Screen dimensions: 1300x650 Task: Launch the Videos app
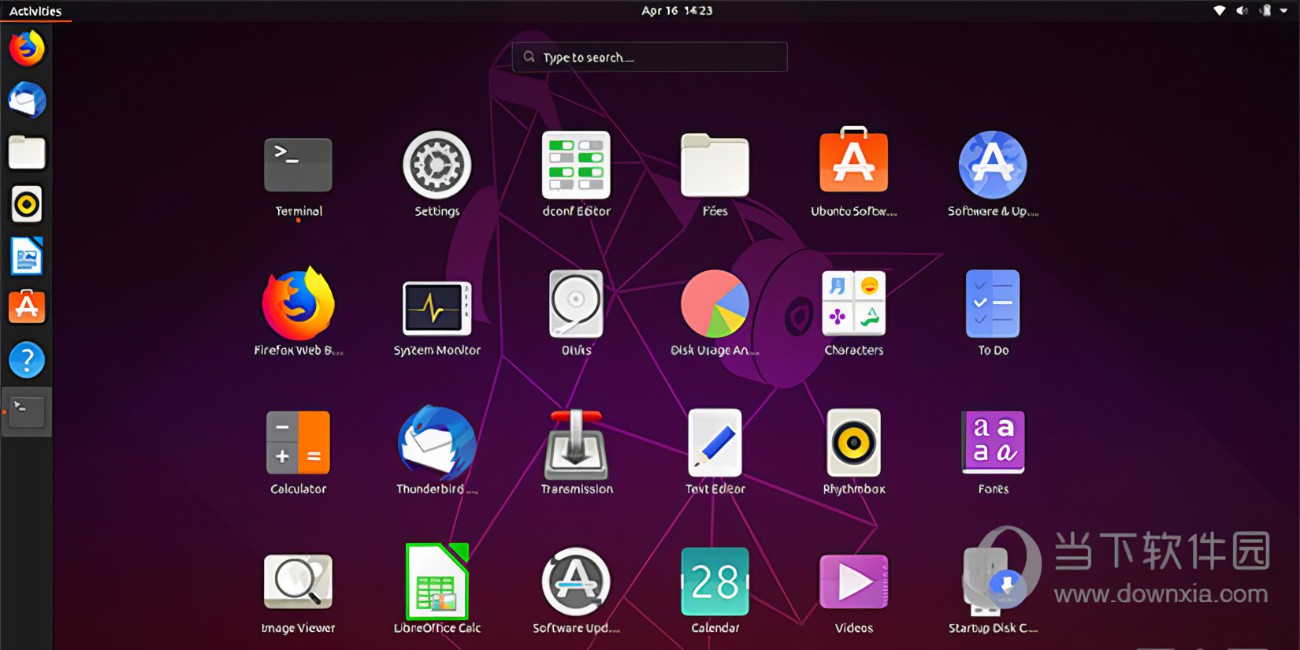tap(854, 582)
